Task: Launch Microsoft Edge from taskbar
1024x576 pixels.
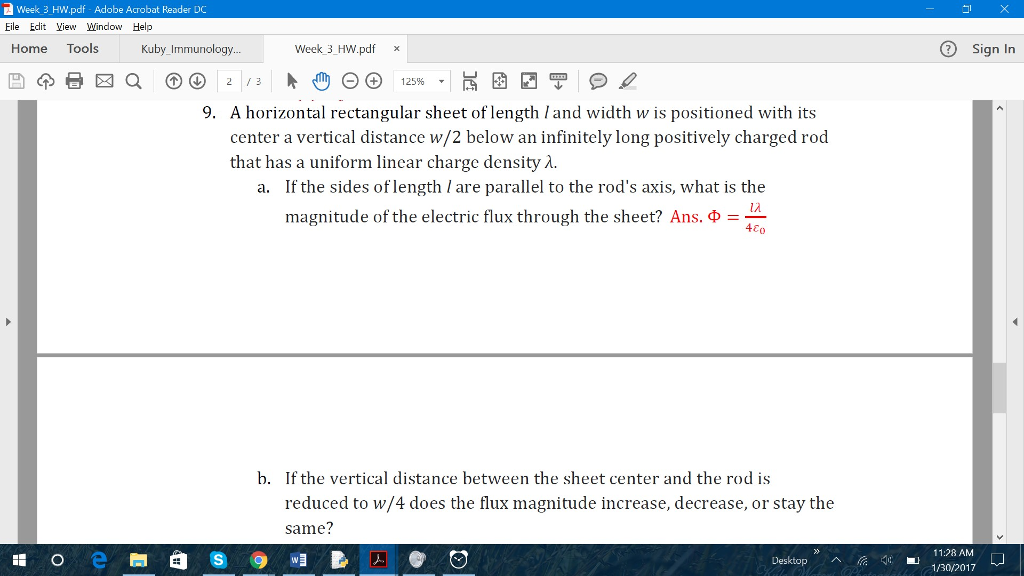Action: (x=99, y=560)
